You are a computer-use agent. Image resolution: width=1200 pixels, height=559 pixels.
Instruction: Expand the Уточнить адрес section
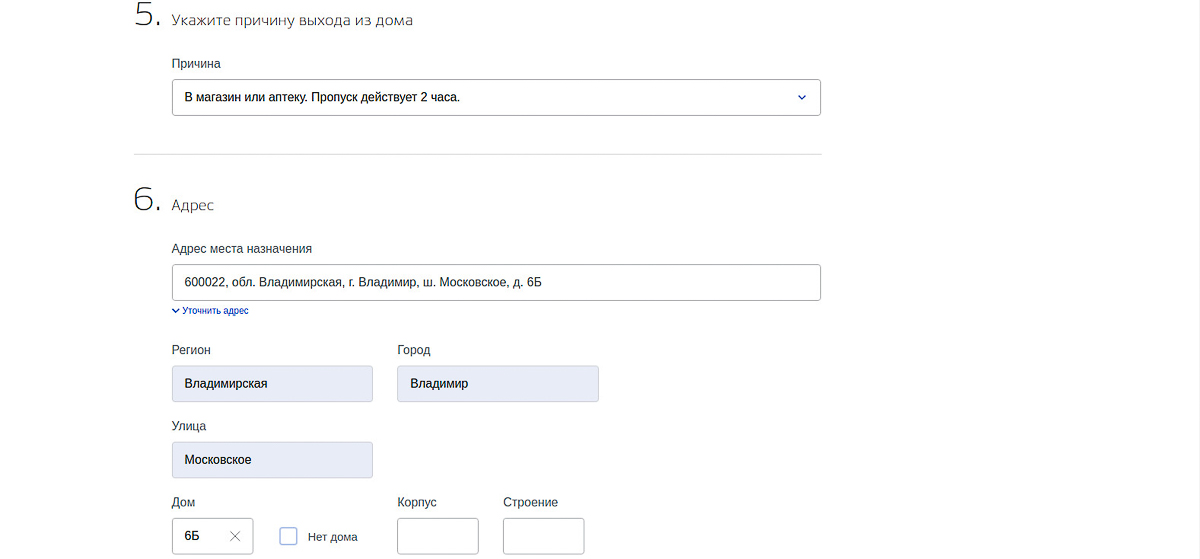215,311
